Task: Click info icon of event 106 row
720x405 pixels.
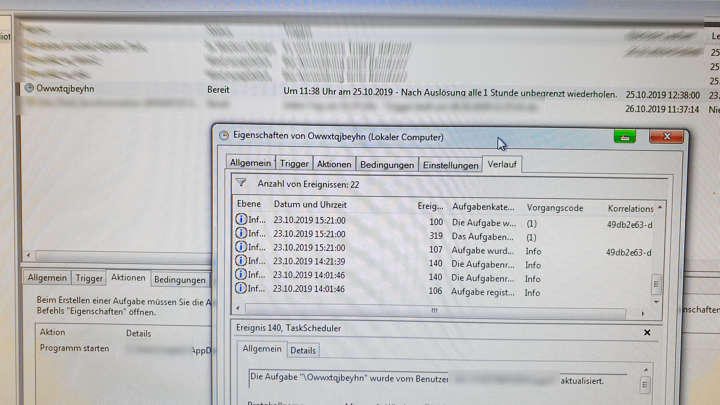Action: (x=241, y=288)
